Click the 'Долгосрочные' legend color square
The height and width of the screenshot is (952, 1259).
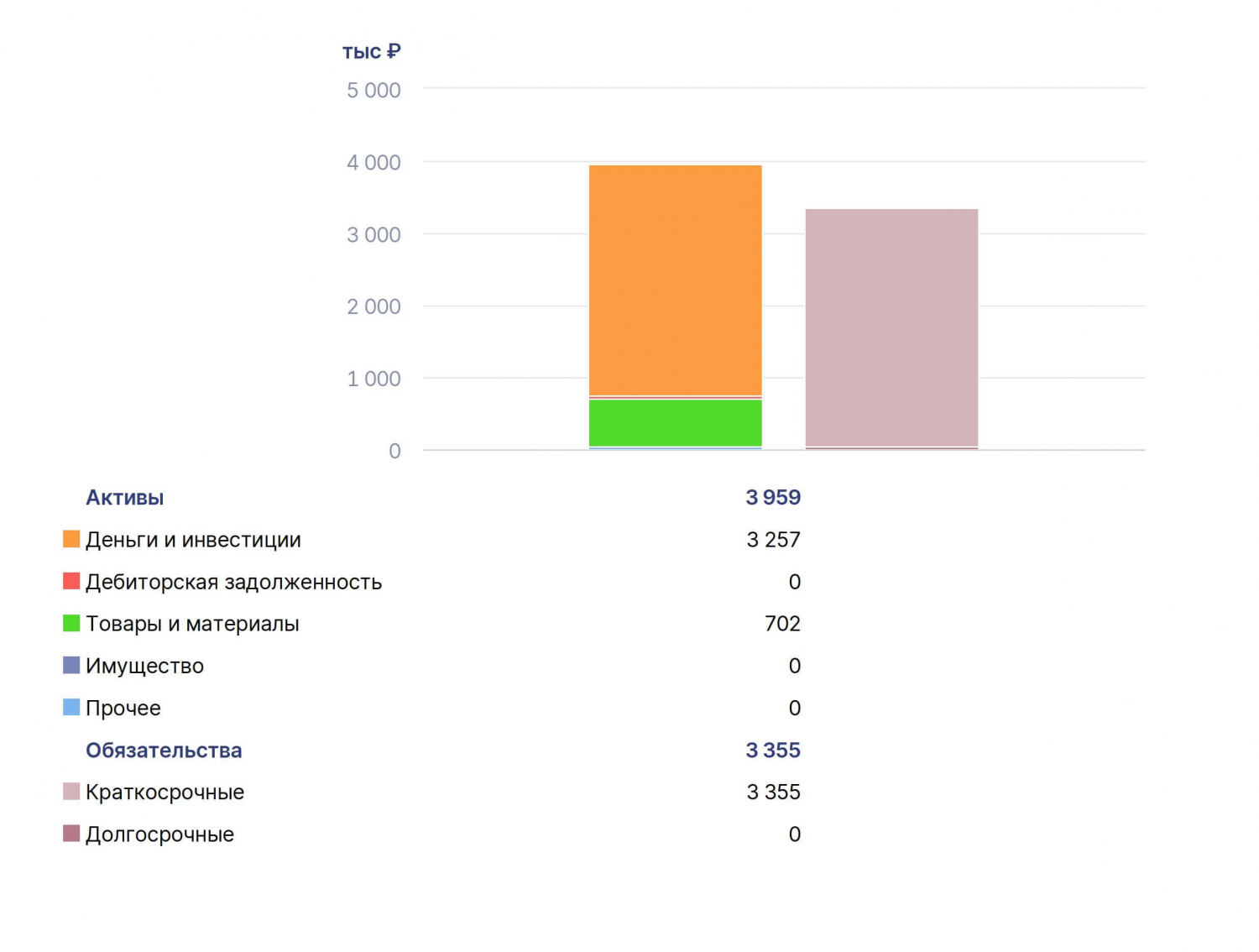pyautogui.click(x=71, y=833)
